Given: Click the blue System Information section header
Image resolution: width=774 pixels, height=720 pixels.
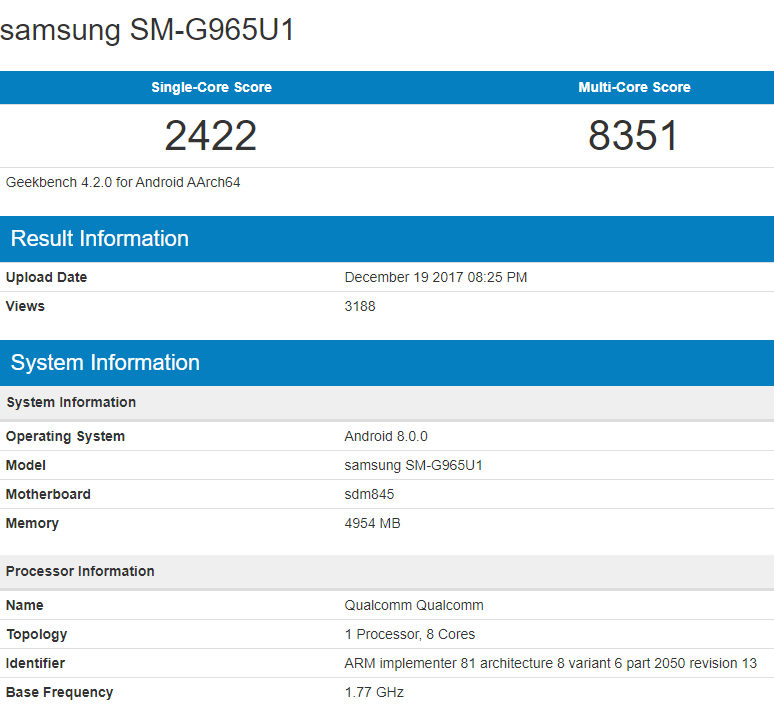Looking at the screenshot, I should click(105, 362).
